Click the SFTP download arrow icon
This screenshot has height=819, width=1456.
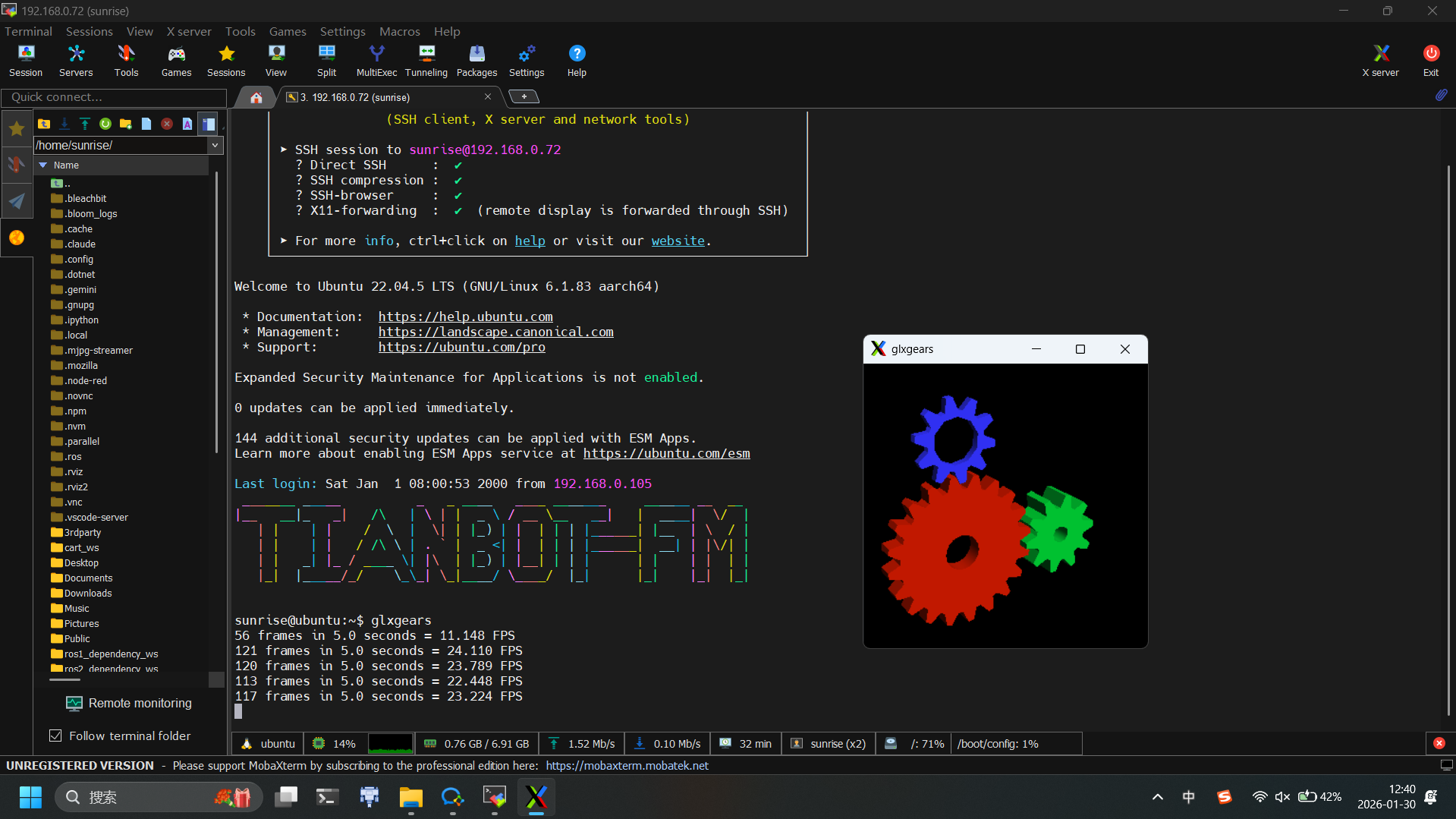[x=64, y=124]
